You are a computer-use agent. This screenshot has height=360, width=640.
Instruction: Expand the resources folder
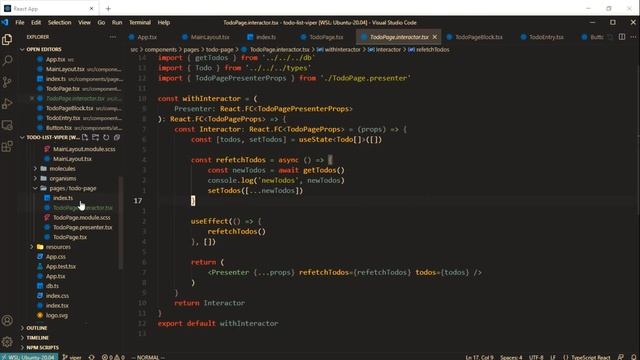pyautogui.click(x=58, y=247)
